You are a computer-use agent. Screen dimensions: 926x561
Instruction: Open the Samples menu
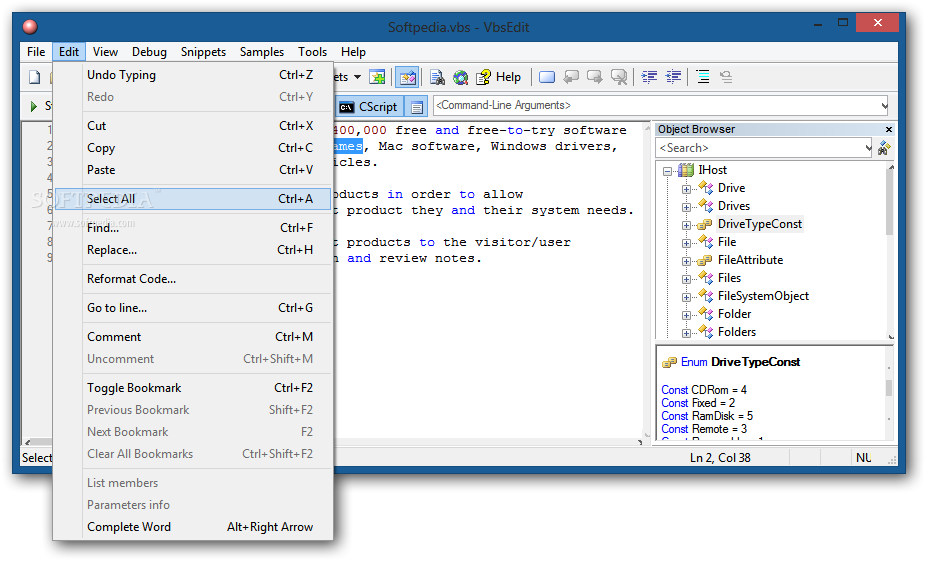pos(262,52)
